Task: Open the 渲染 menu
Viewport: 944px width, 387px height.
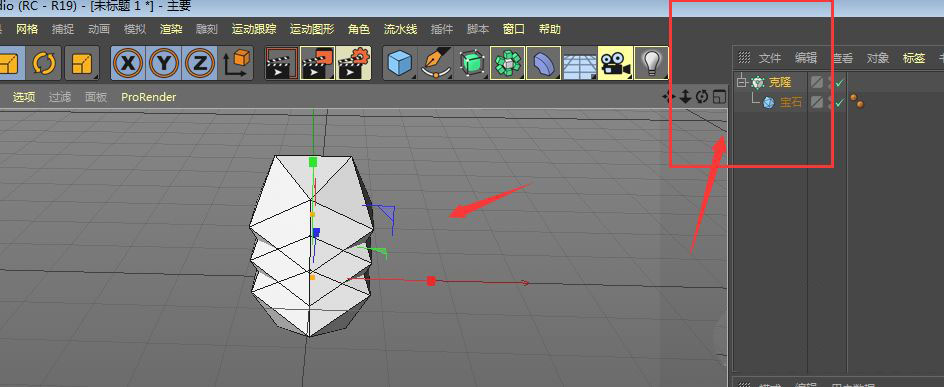Action: (171, 29)
